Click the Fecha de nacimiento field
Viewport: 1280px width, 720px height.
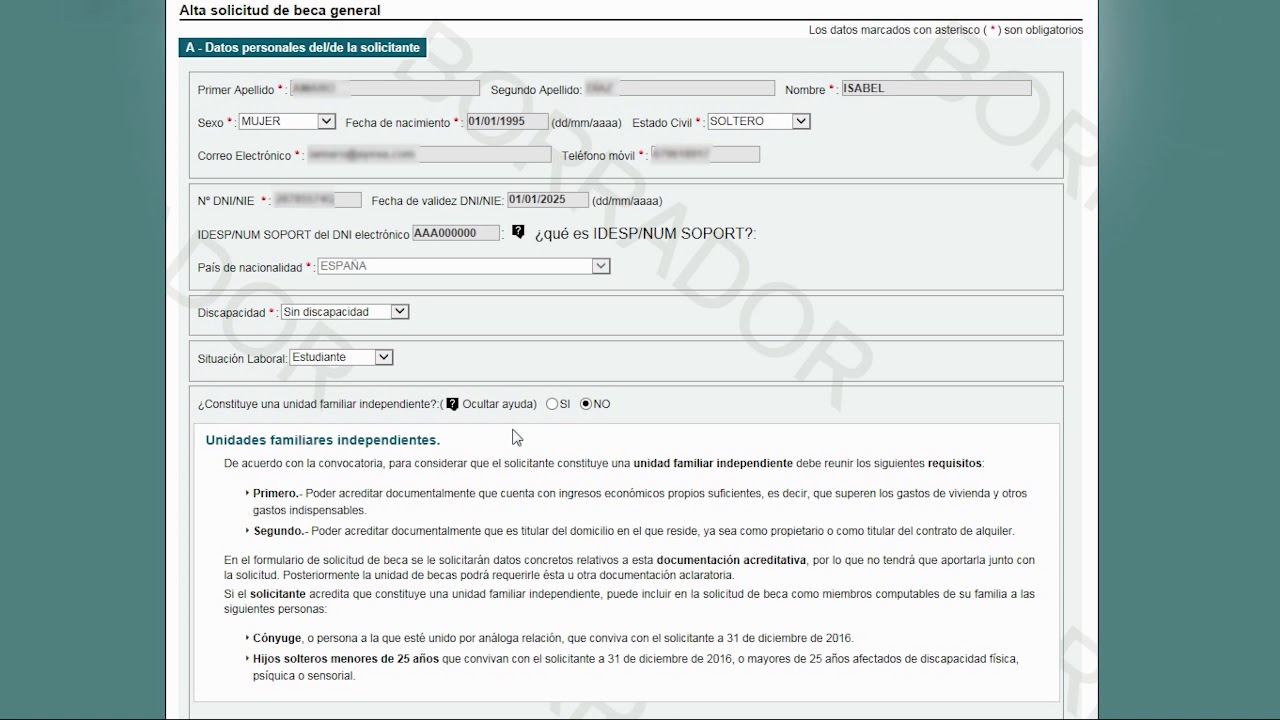click(x=507, y=121)
